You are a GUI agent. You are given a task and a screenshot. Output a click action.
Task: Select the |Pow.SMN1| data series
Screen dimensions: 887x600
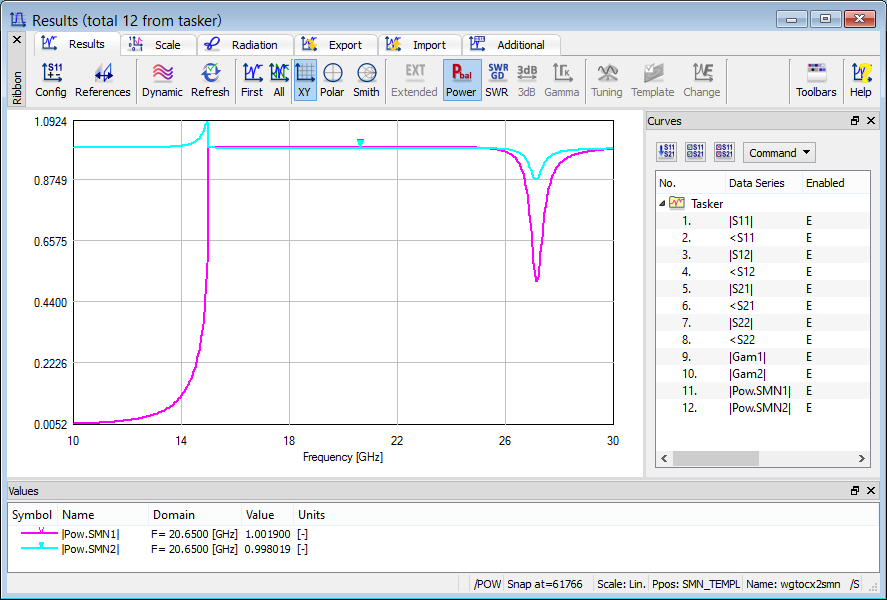pyautogui.click(x=759, y=391)
